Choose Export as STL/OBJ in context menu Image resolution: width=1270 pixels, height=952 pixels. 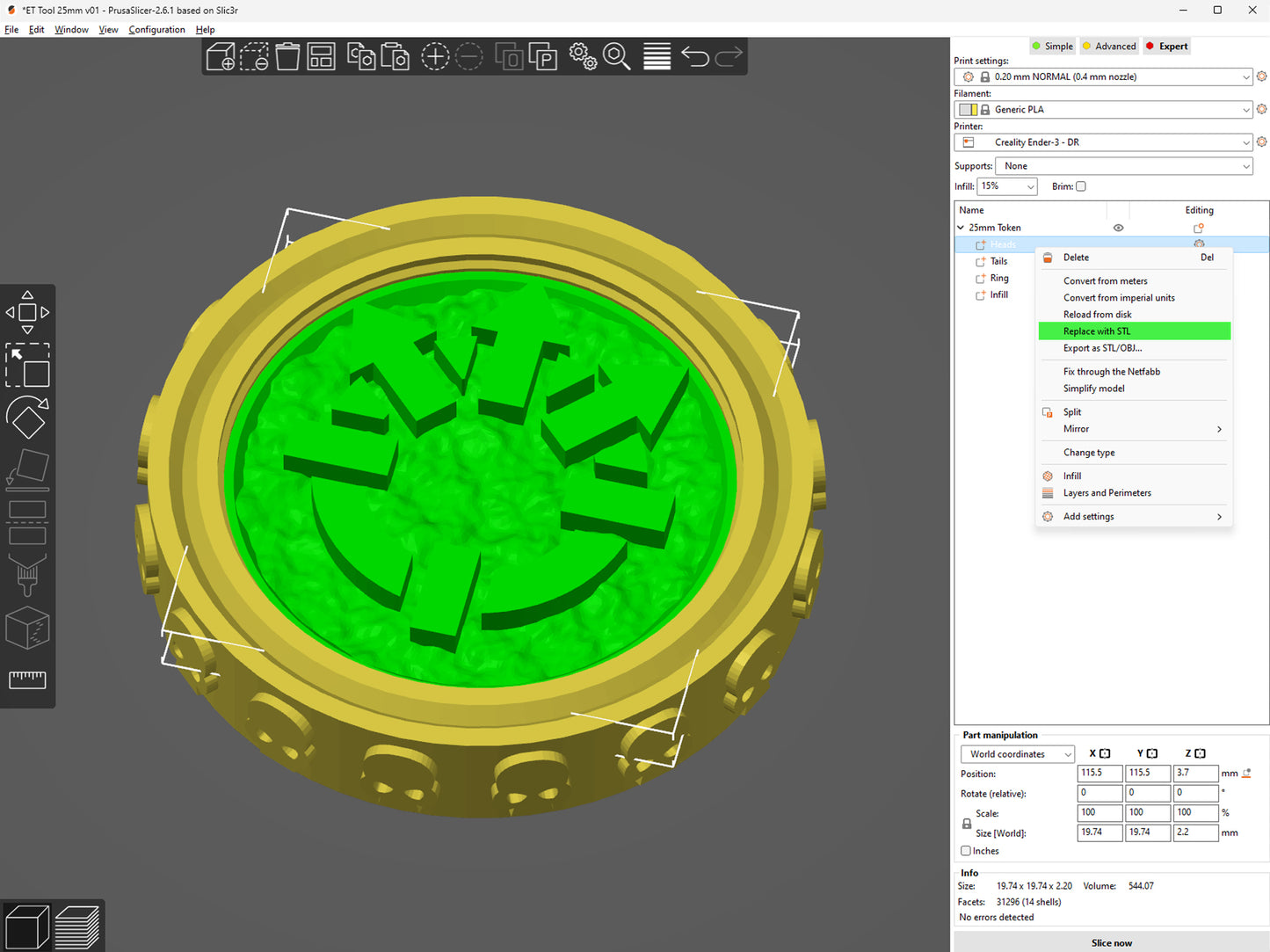(1135, 348)
